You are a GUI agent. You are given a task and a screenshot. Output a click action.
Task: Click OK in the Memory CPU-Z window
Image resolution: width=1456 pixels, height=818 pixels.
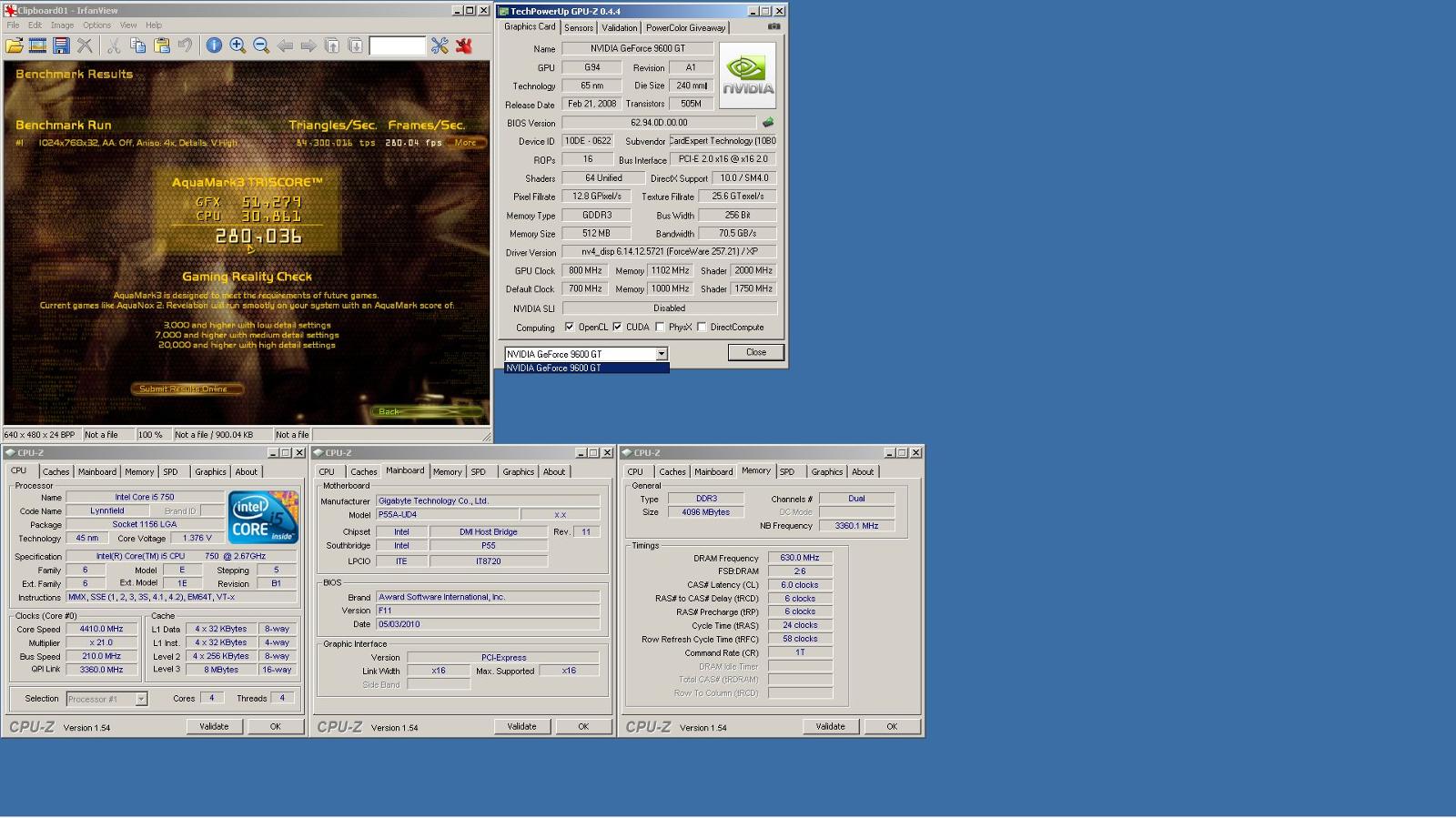pos(892,726)
